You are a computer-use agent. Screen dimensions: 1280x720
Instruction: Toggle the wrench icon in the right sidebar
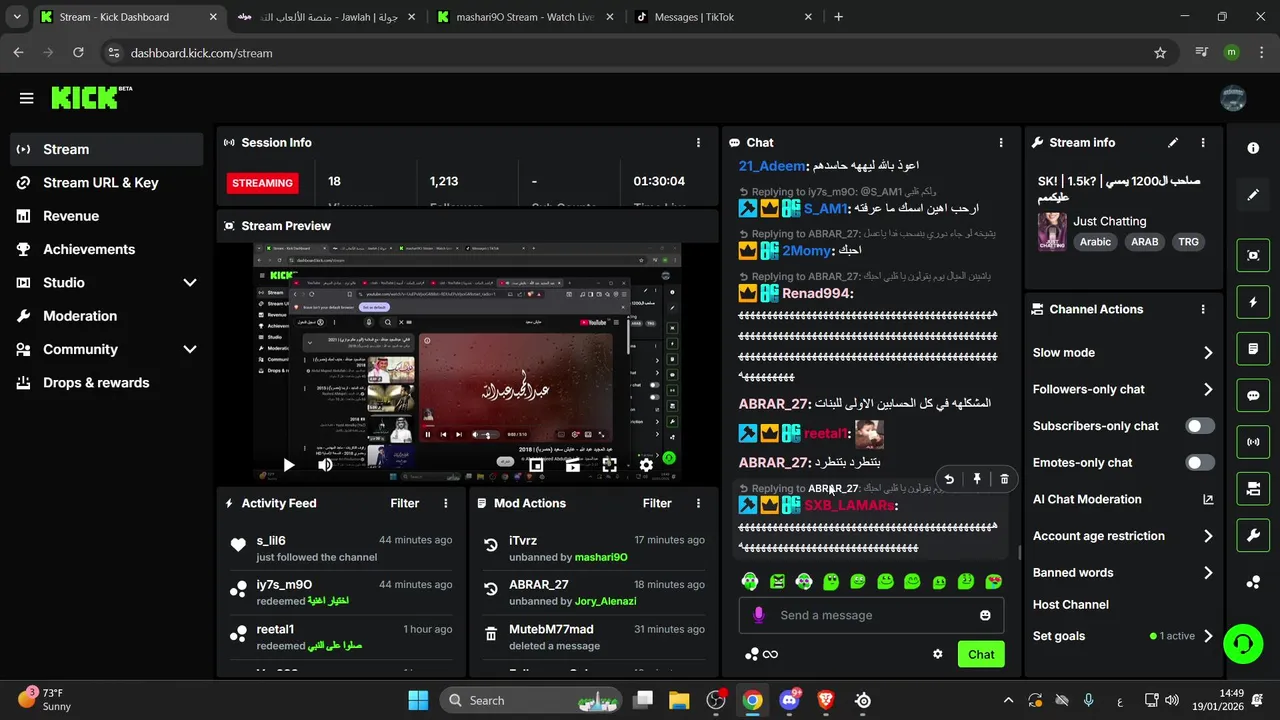pyautogui.click(x=1253, y=535)
